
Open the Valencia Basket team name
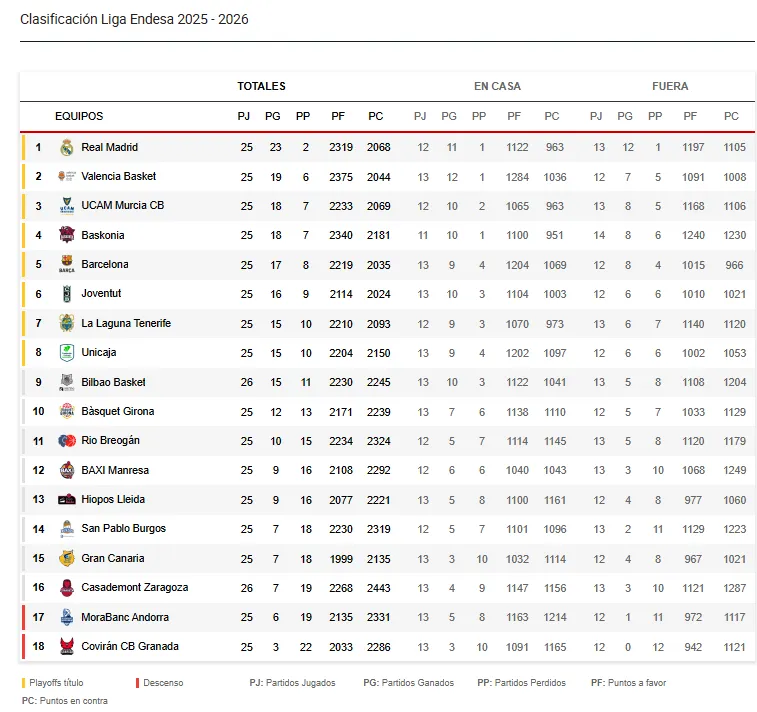(x=119, y=176)
